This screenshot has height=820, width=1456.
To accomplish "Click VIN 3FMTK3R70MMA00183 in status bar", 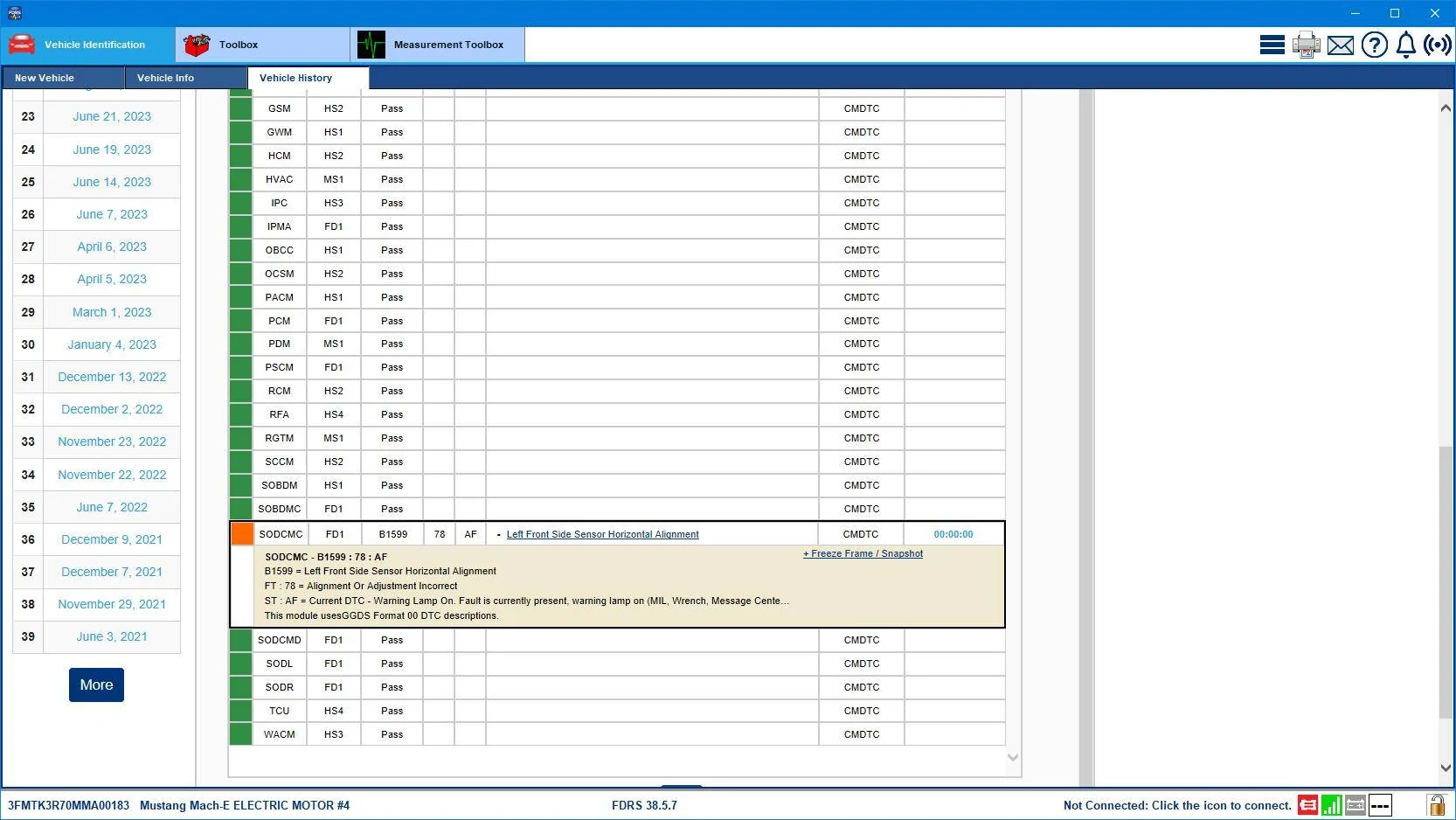I will pyautogui.click(x=68, y=805).
